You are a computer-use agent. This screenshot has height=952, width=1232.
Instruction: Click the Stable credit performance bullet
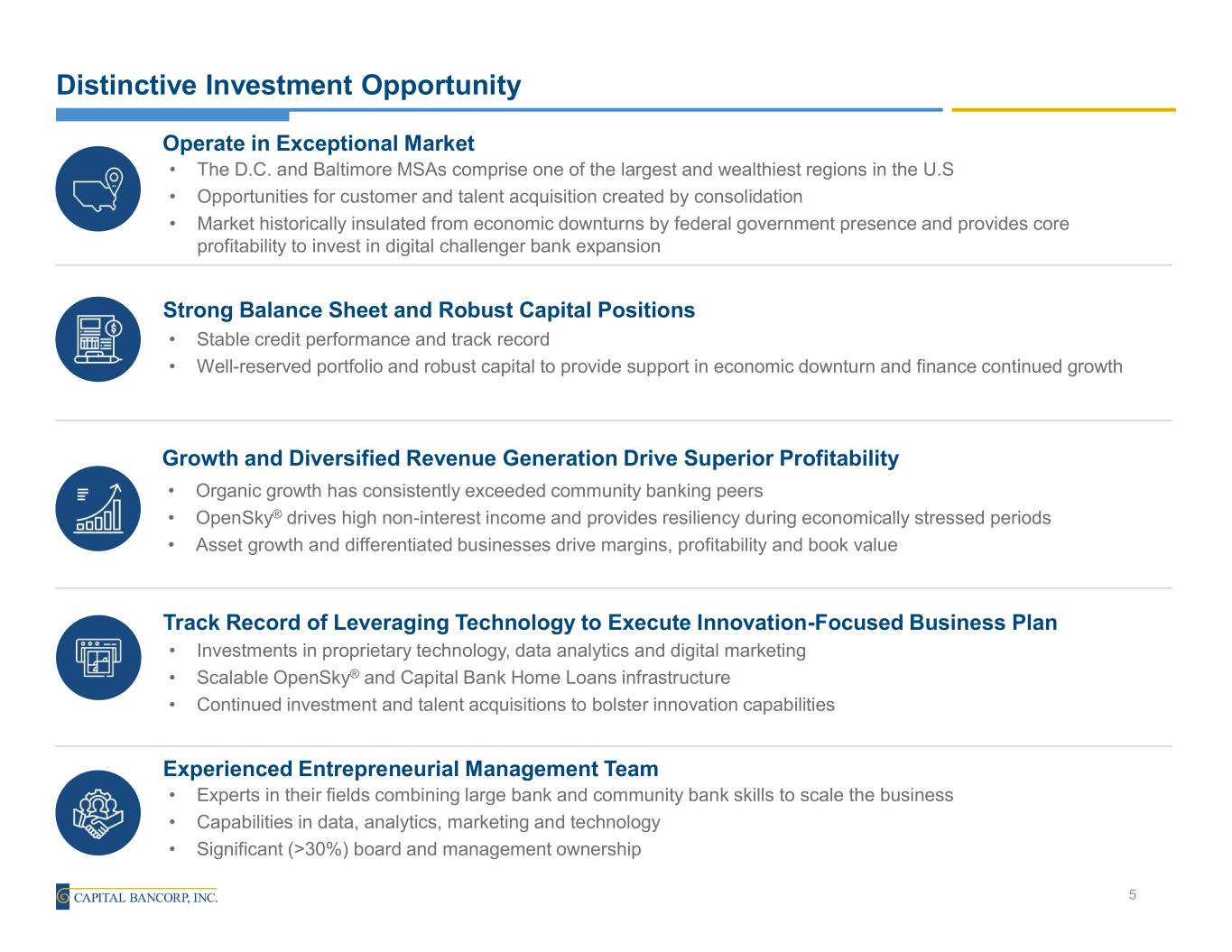[373, 339]
